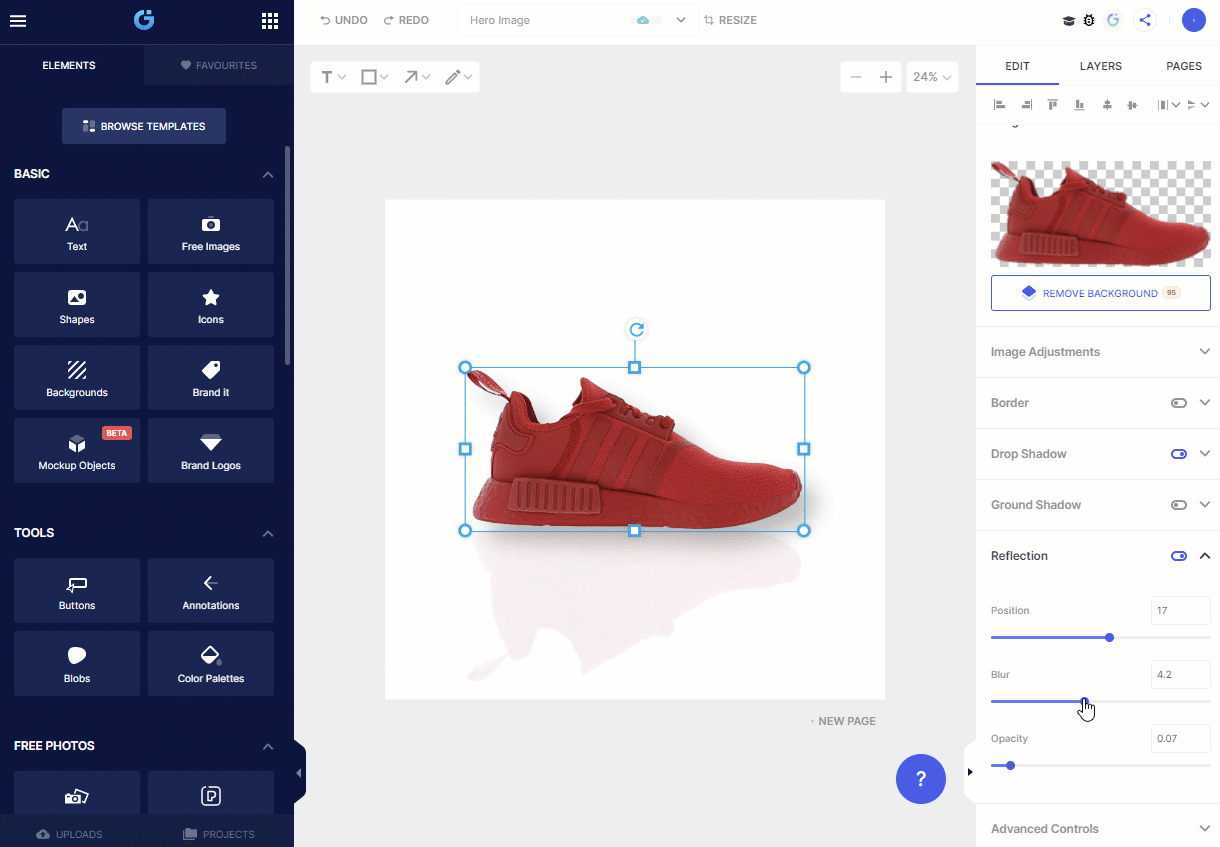Click Remove Background button
This screenshot has width=1220, height=847.
point(1101,293)
